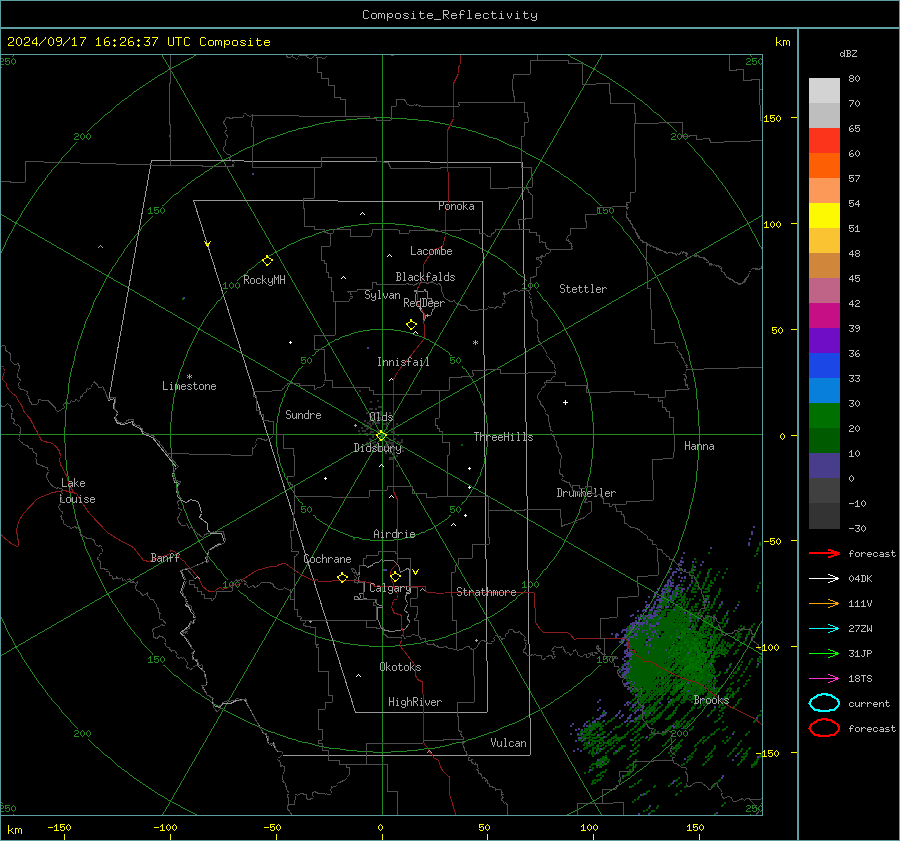Click the dBZ legend heading

pyautogui.click(x=848, y=53)
